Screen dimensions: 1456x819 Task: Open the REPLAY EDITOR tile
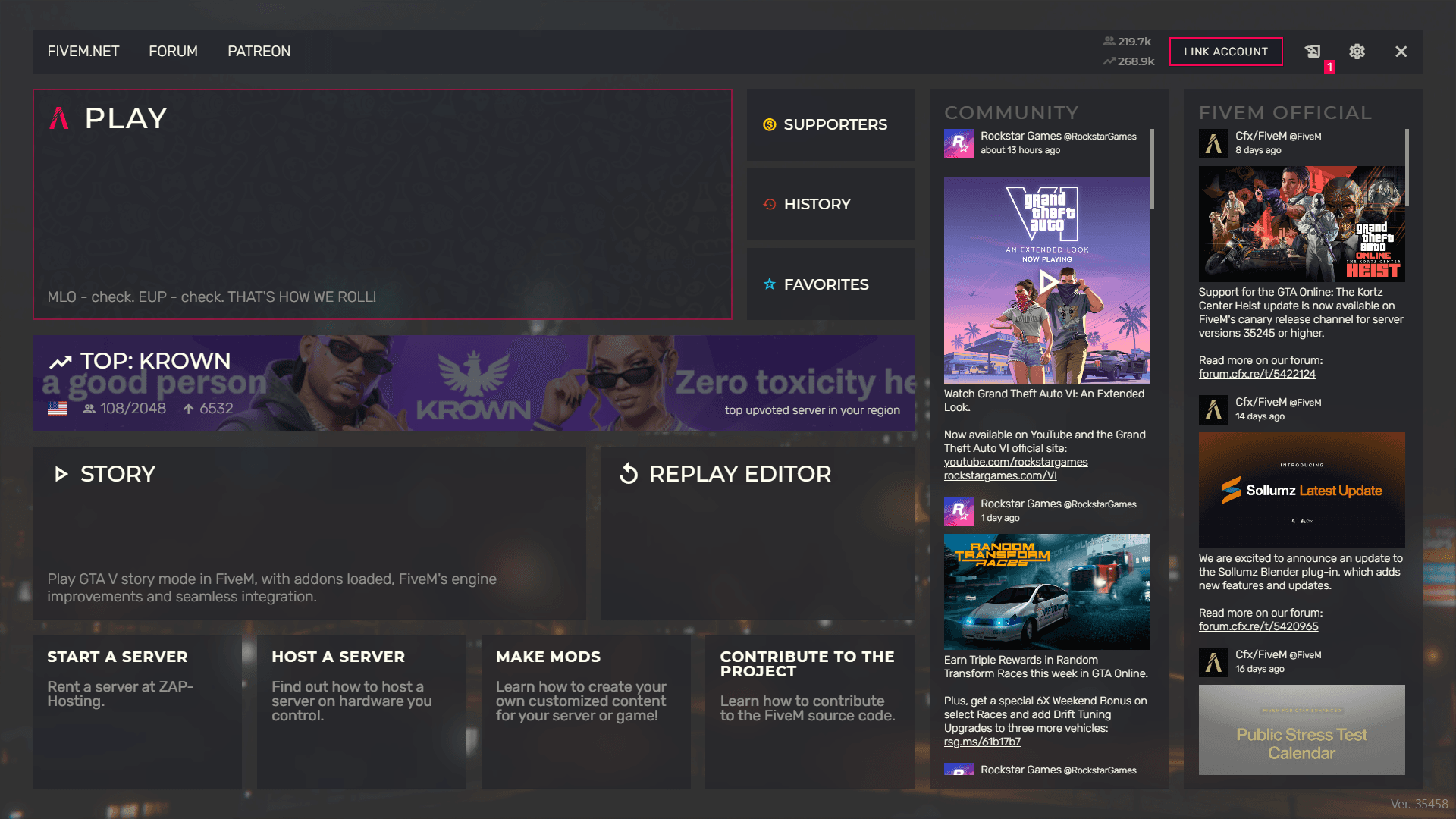click(758, 533)
